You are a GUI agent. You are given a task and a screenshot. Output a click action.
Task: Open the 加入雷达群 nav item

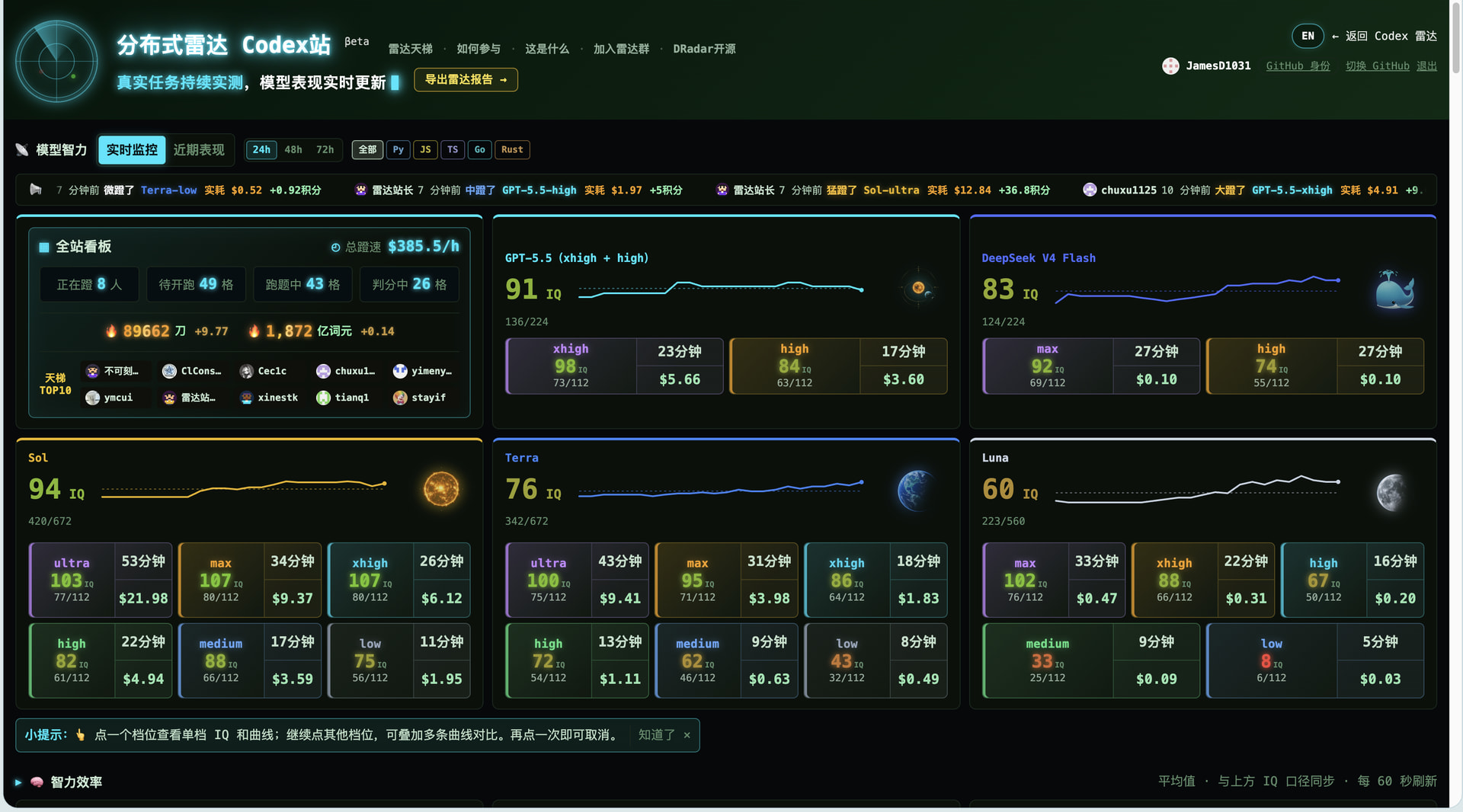[x=621, y=49]
